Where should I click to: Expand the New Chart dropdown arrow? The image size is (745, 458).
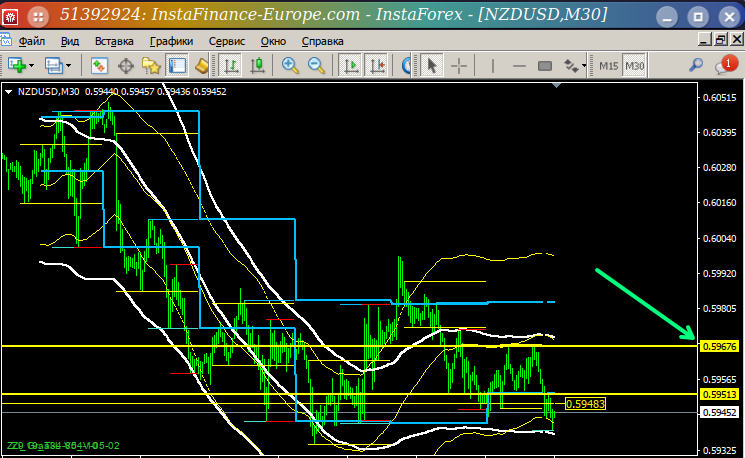[31, 65]
